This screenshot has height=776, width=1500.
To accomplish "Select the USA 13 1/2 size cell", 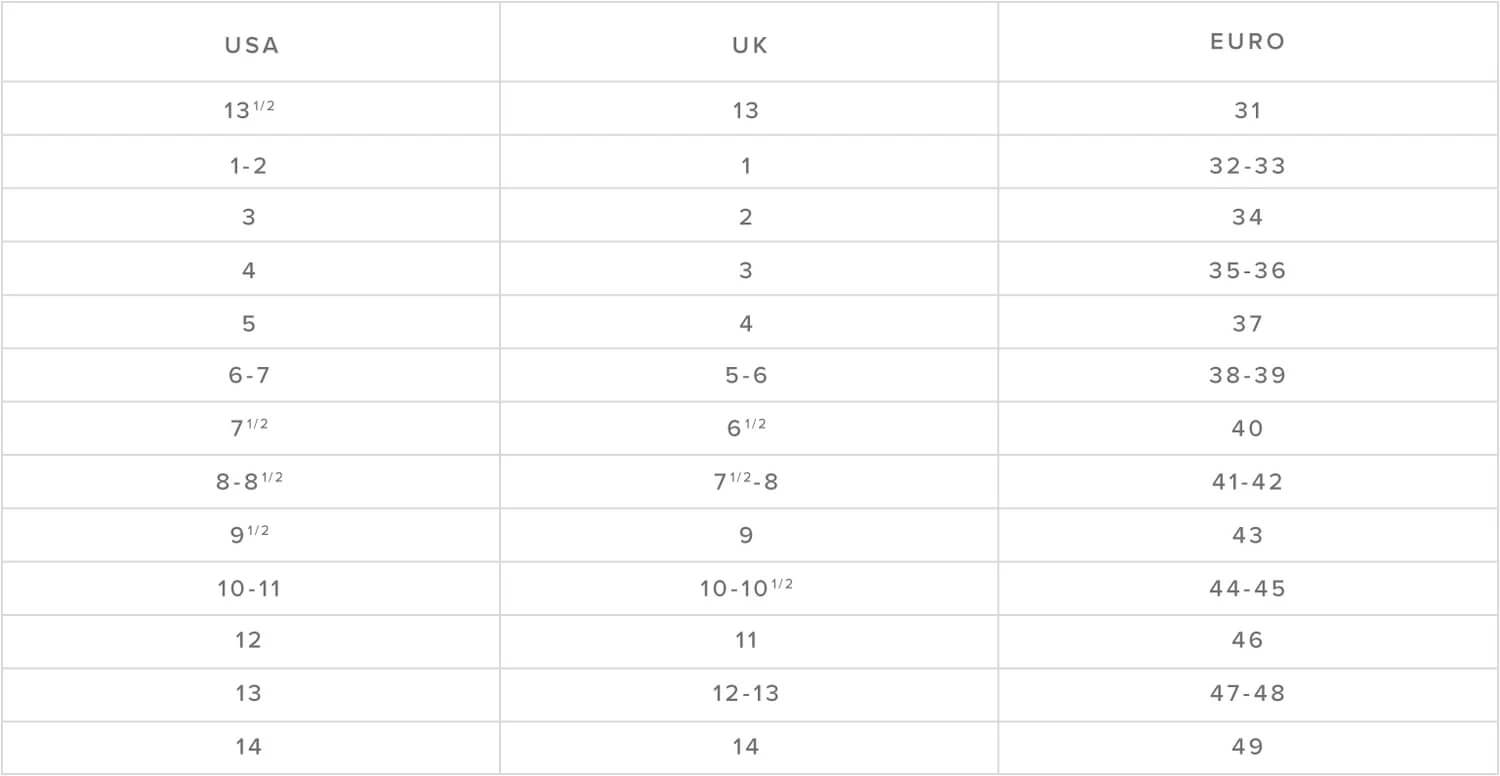I will (249, 109).
